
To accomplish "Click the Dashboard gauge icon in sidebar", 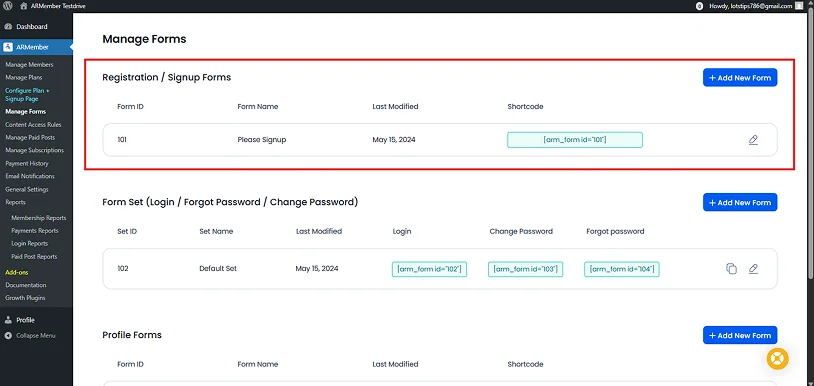I will click(8, 26).
